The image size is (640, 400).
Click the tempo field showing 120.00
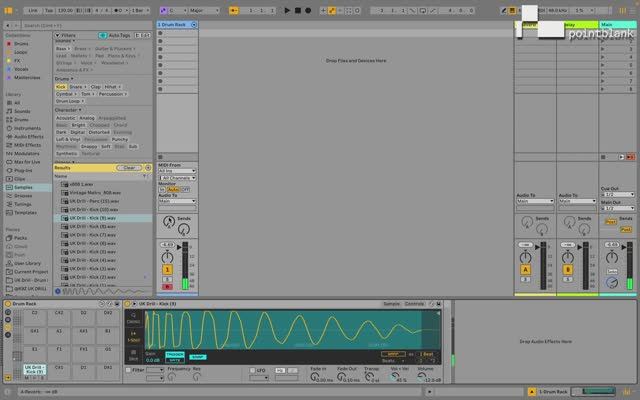click(x=65, y=11)
